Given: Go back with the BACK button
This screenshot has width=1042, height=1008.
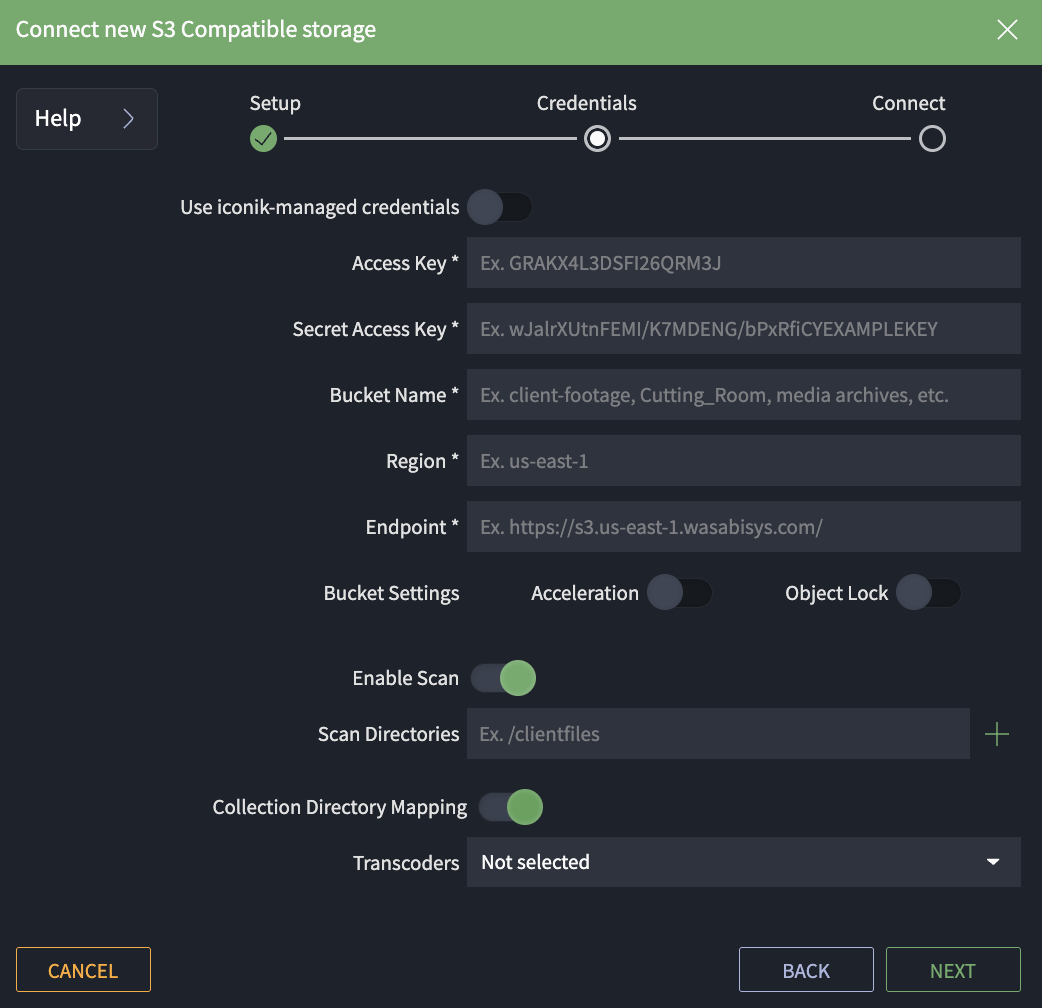Looking at the screenshot, I should [x=806, y=970].
